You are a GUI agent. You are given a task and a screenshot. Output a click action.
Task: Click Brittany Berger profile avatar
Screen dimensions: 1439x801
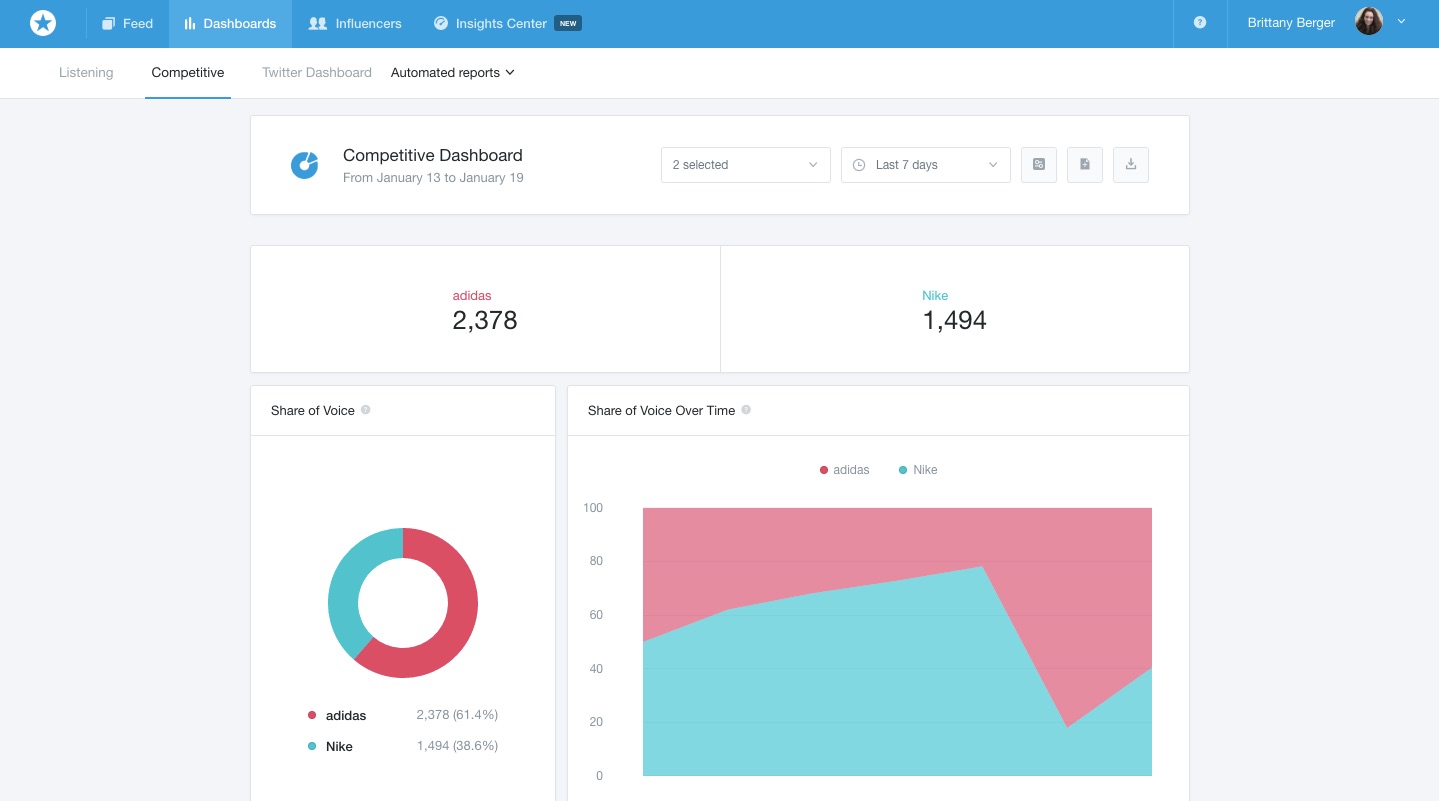[1369, 21]
